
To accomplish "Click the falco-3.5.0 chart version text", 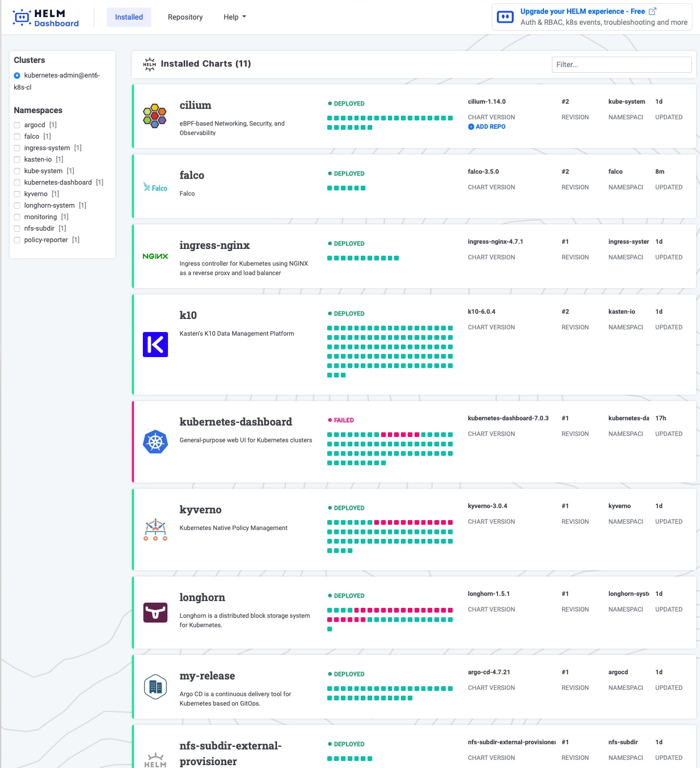I will click(483, 172).
